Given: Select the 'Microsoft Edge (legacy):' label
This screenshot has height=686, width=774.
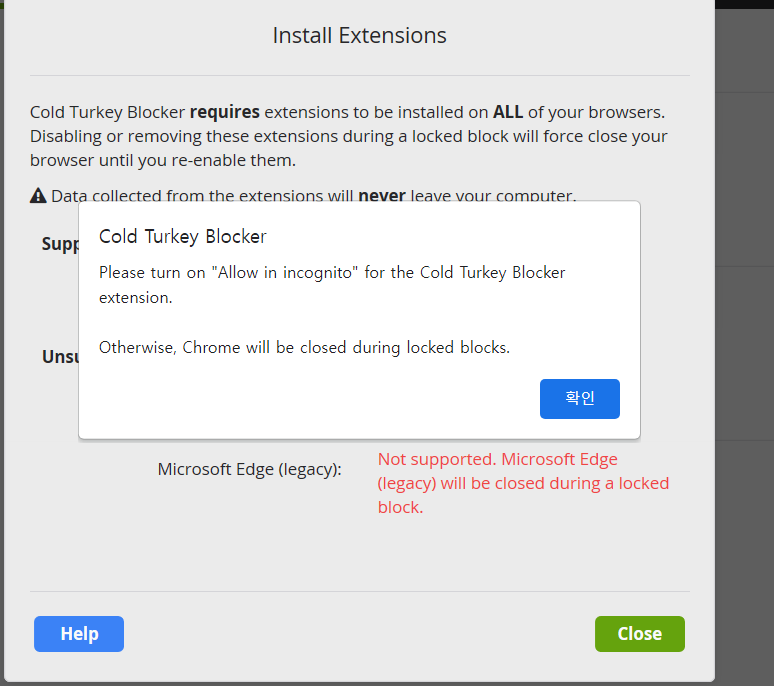Looking at the screenshot, I should coord(249,469).
